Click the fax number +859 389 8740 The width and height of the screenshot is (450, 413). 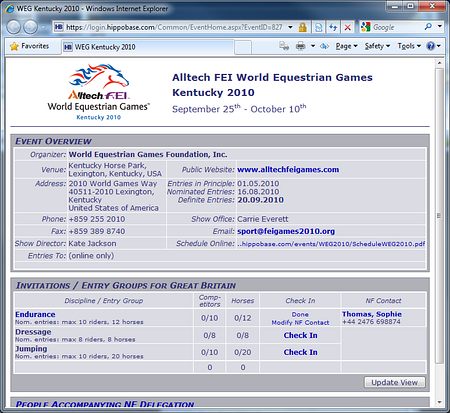click(97, 231)
